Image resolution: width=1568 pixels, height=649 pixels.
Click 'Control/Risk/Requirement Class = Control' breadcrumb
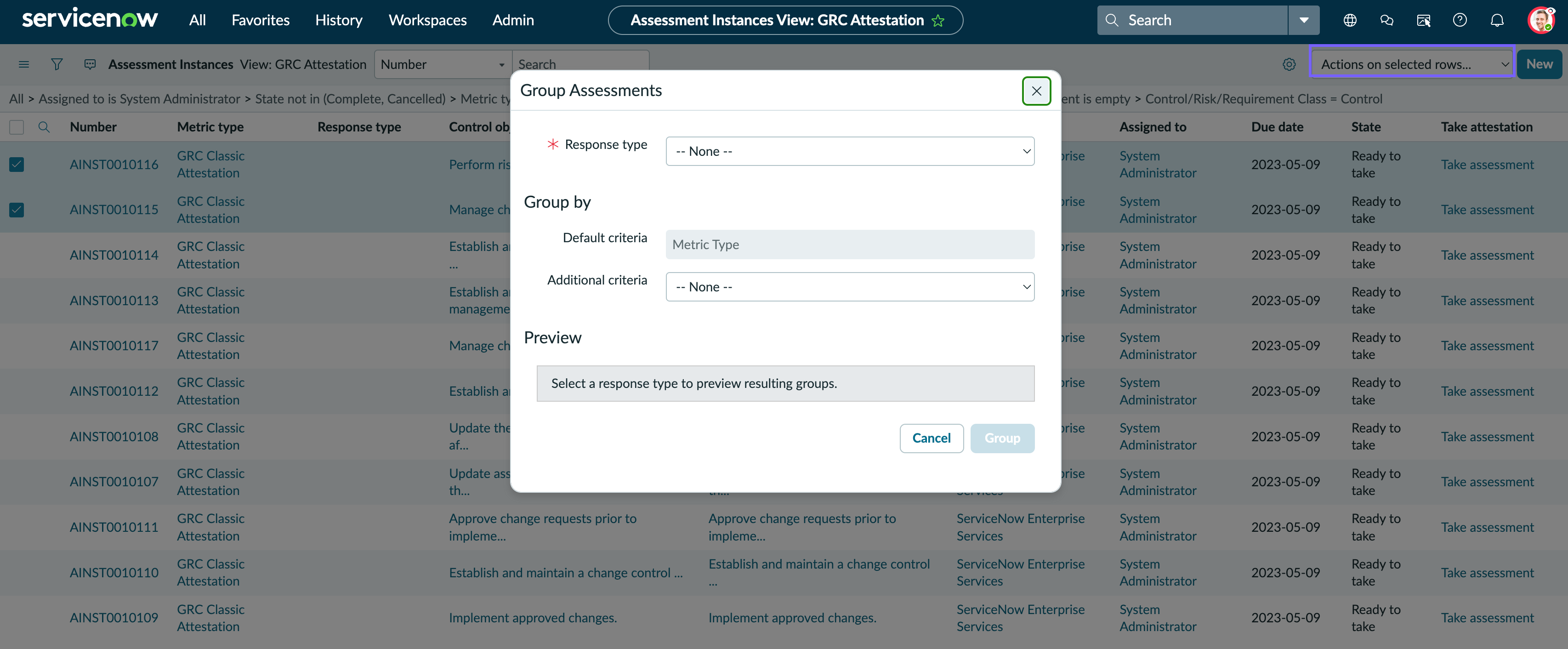tap(1263, 99)
